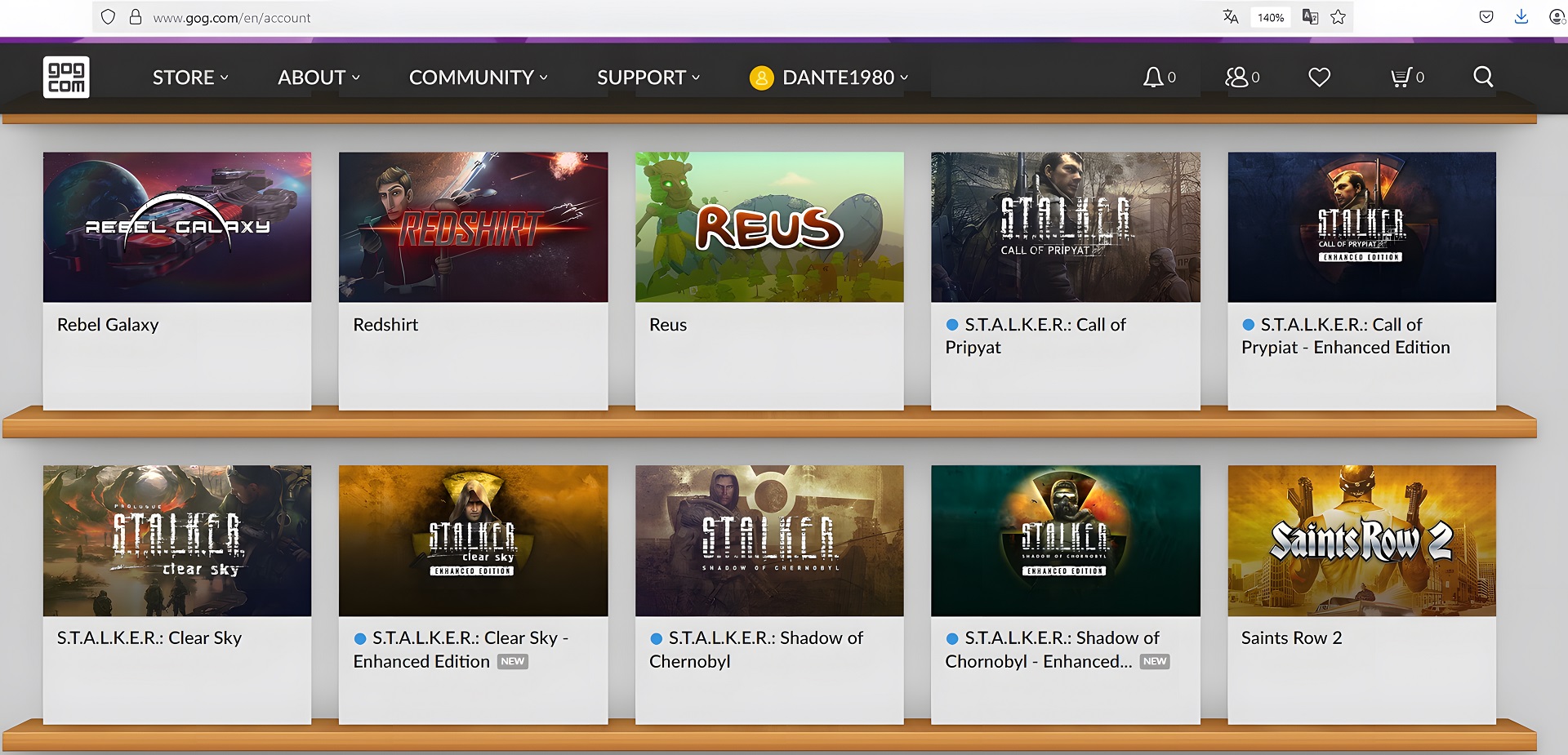The height and width of the screenshot is (755, 1568).
Task: Select Clear Sky - Enhanced Edition title
Action: tap(461, 650)
